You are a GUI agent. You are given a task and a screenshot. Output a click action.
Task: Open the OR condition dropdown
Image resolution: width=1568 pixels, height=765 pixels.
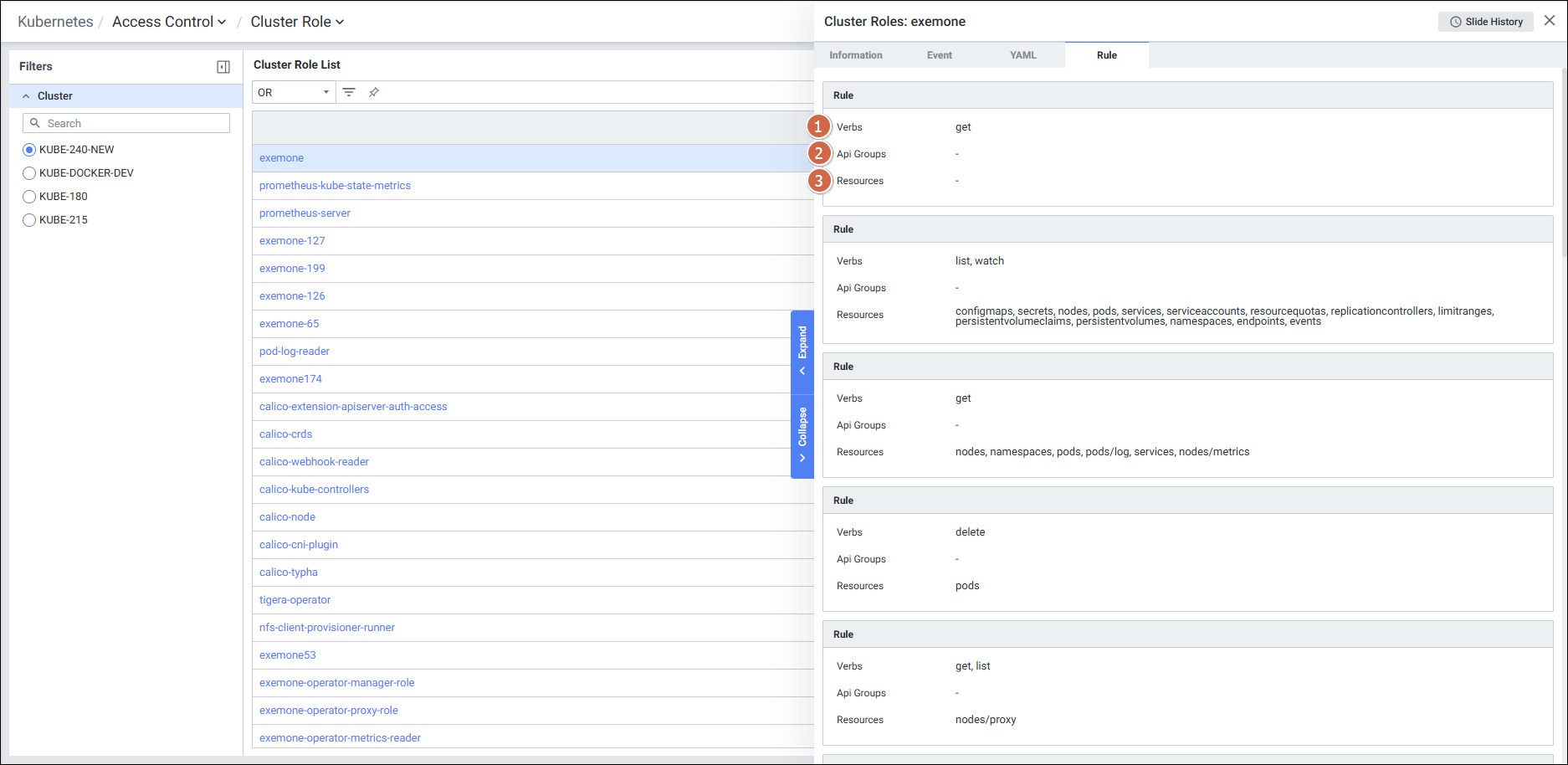(294, 92)
